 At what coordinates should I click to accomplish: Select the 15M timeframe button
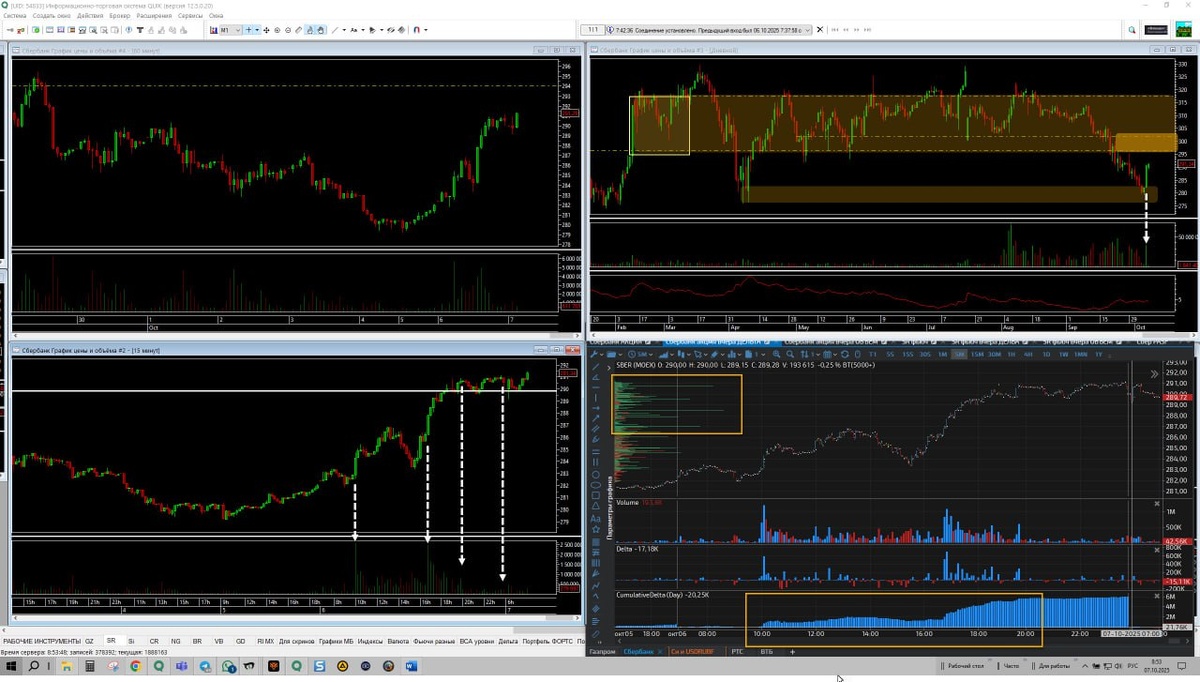click(977, 354)
